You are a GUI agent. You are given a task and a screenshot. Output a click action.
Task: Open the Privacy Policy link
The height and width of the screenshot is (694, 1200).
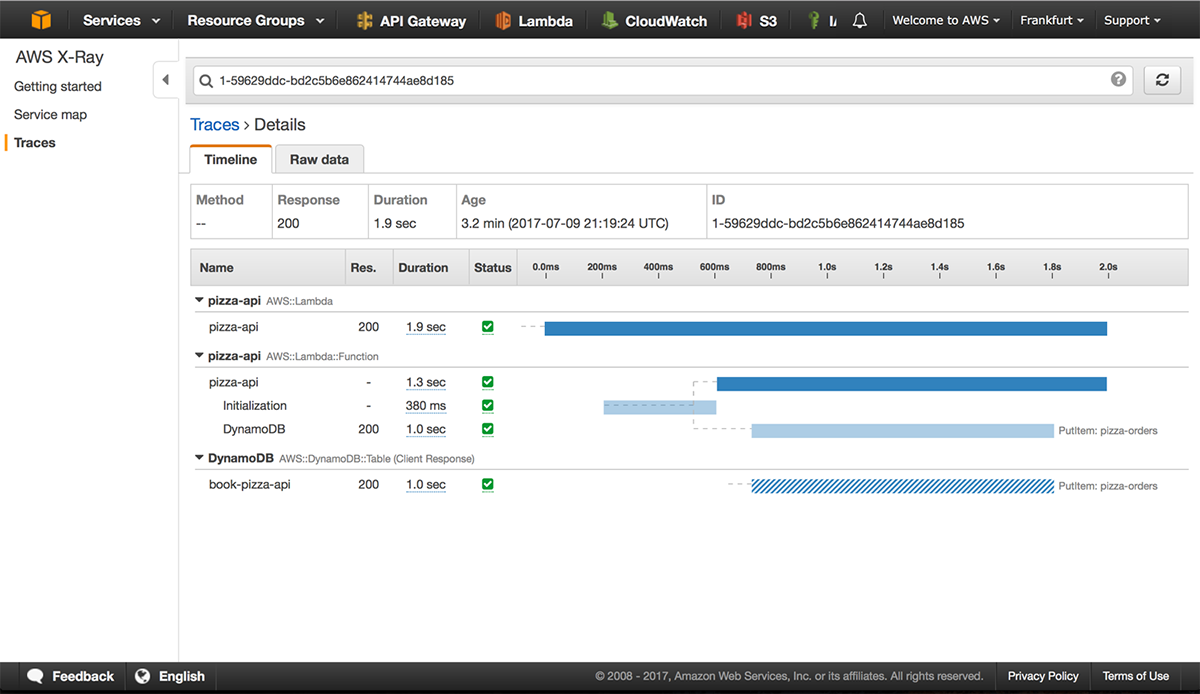1043,676
